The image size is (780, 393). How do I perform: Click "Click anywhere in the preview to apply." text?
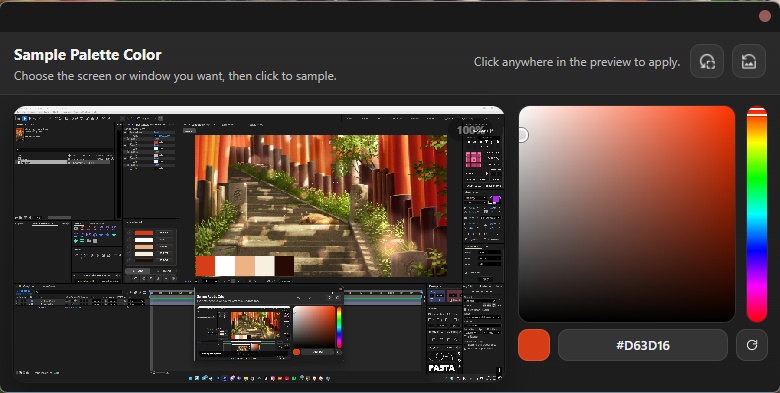click(577, 62)
